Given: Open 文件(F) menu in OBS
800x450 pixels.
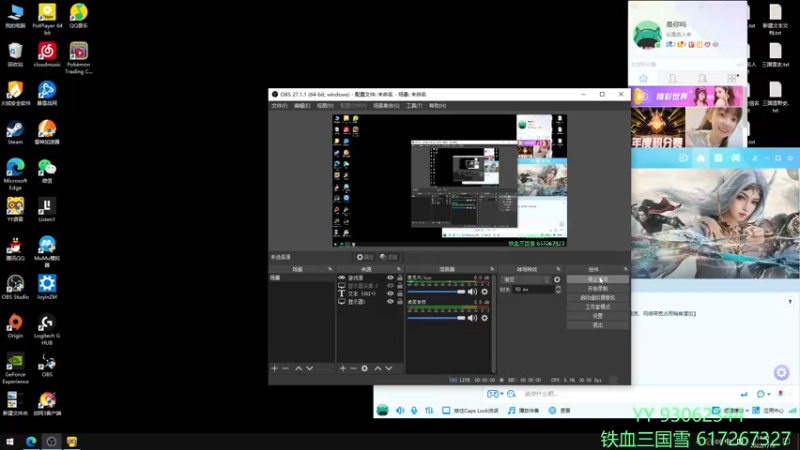Looking at the screenshot, I should [279, 106].
